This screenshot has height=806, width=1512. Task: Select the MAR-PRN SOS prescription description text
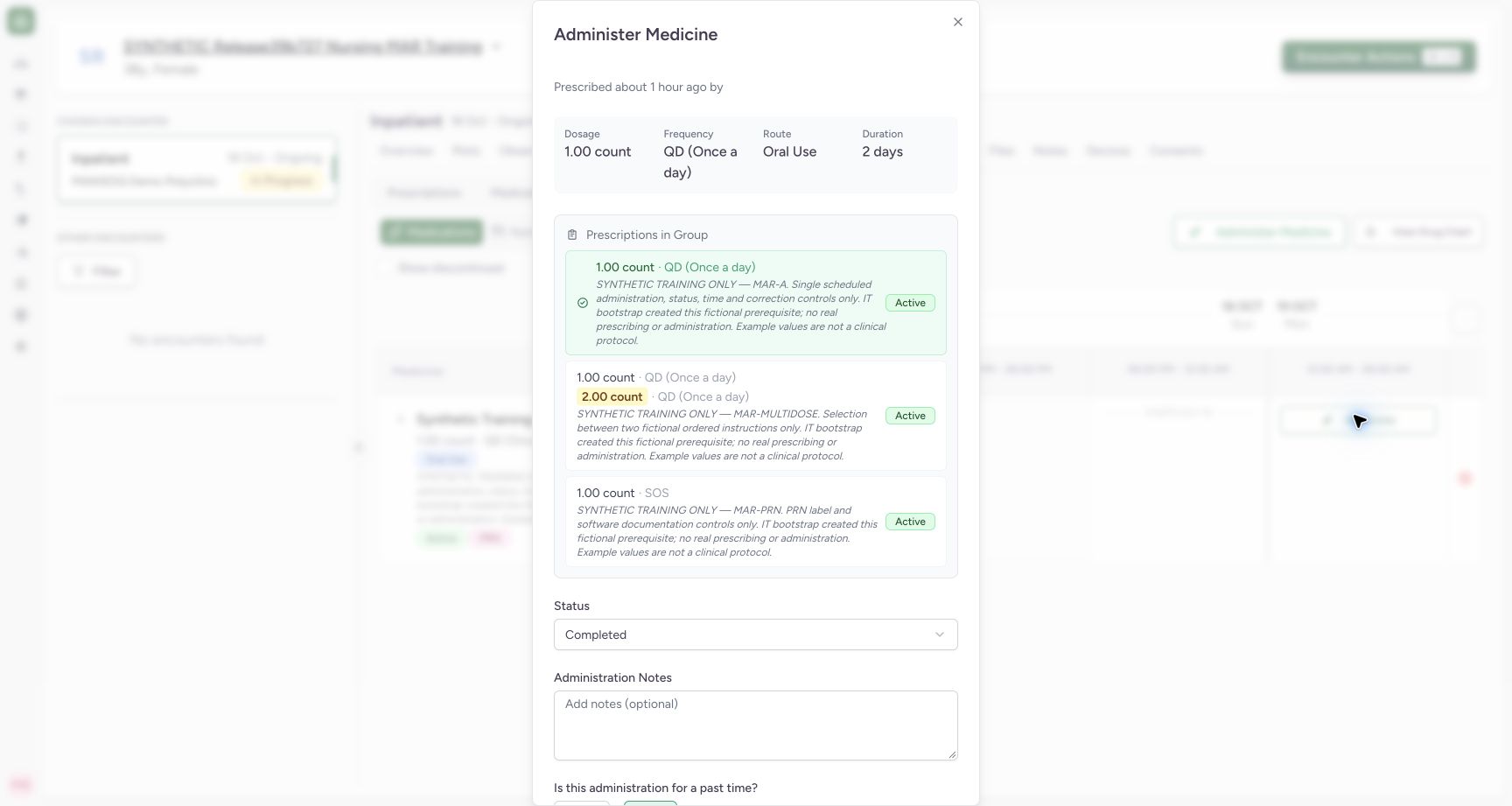[727, 531]
